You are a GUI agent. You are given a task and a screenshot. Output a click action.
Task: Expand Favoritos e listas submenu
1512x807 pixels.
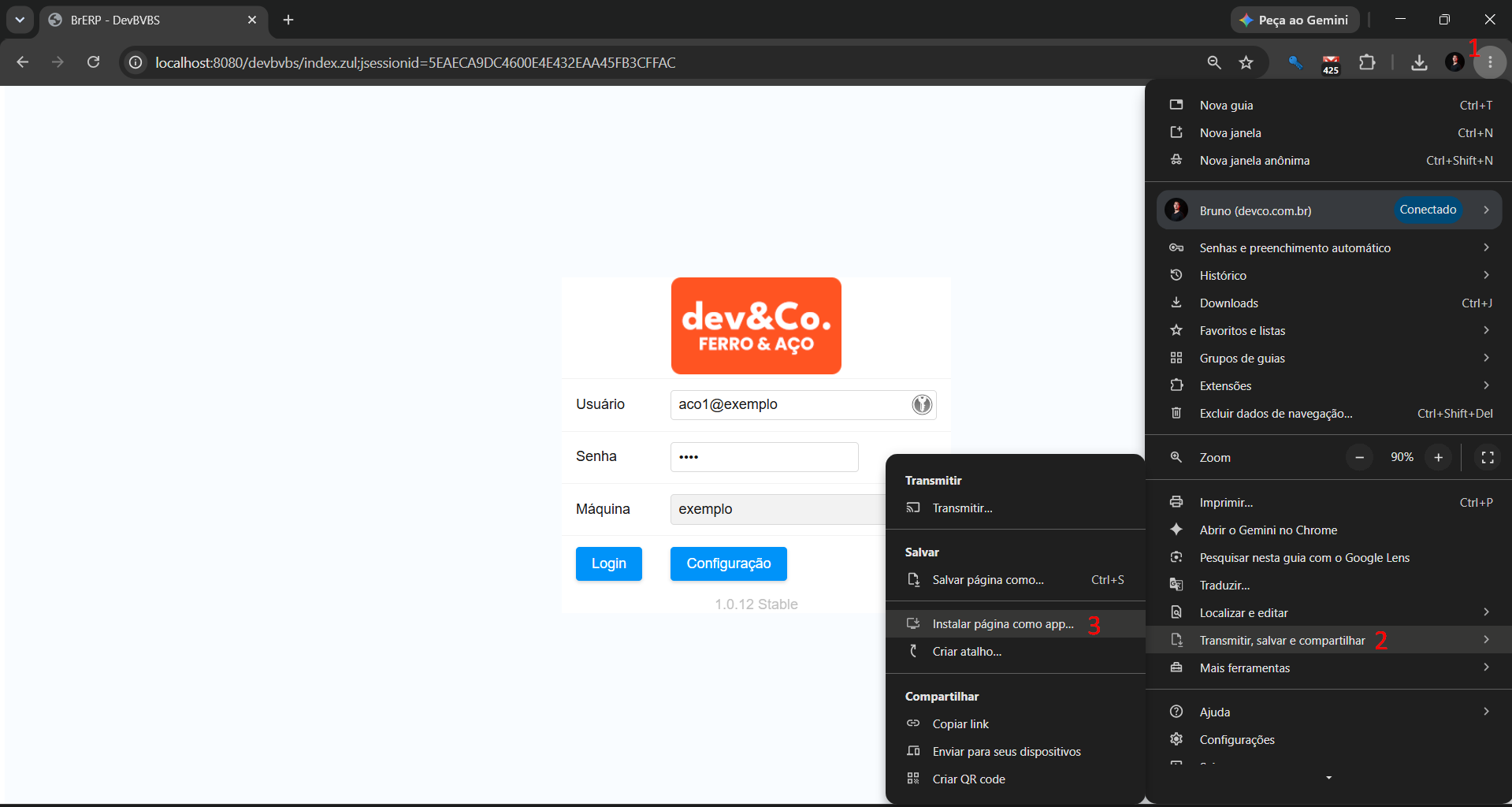pos(1330,331)
